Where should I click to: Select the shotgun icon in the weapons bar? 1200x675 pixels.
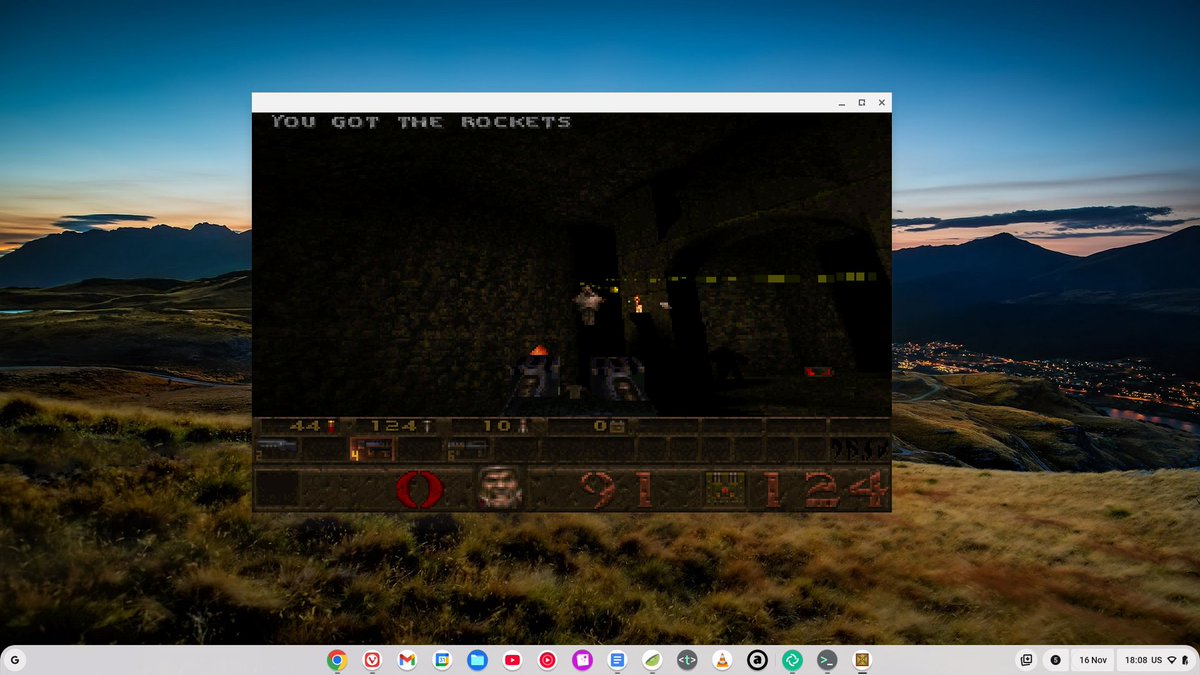coord(279,446)
